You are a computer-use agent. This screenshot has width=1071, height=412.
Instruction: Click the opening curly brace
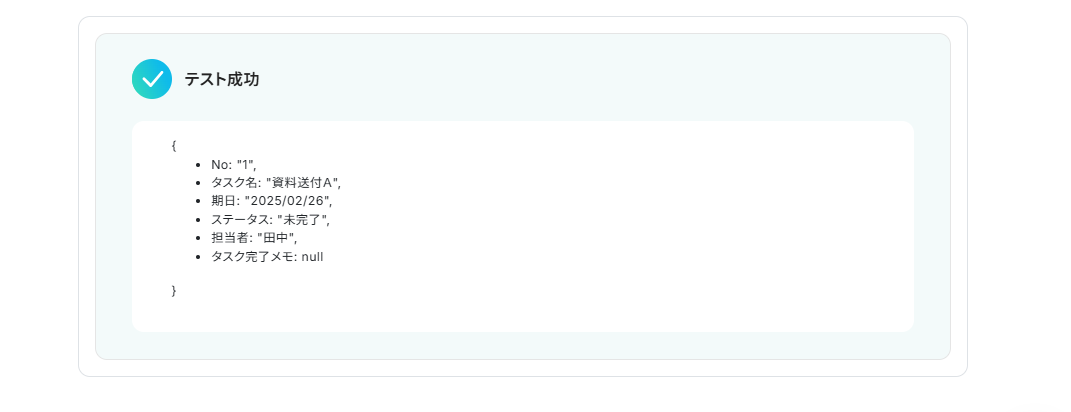click(x=174, y=146)
